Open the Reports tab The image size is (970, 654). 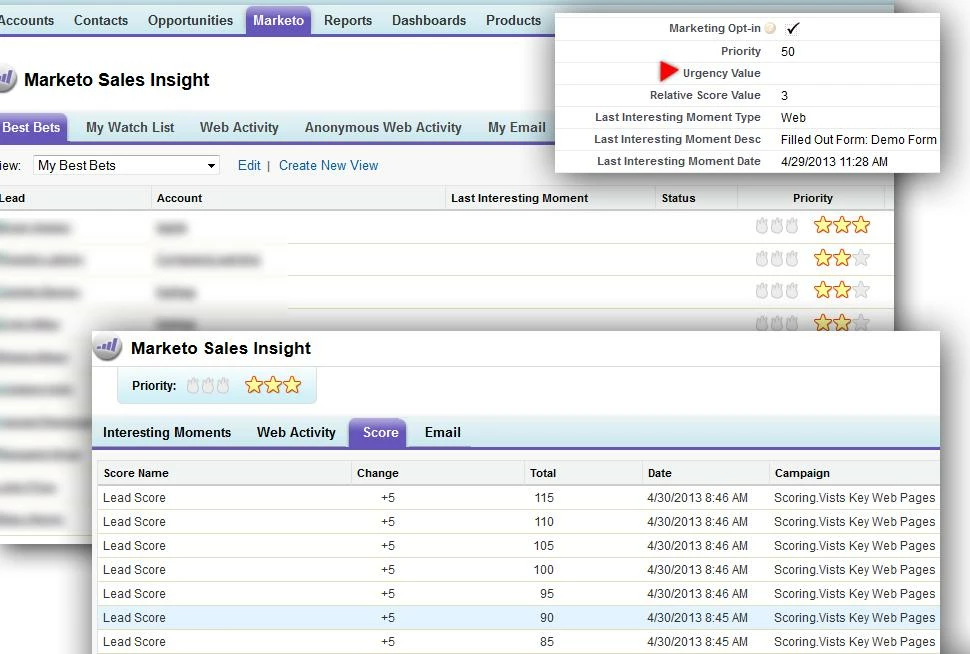click(x=348, y=20)
